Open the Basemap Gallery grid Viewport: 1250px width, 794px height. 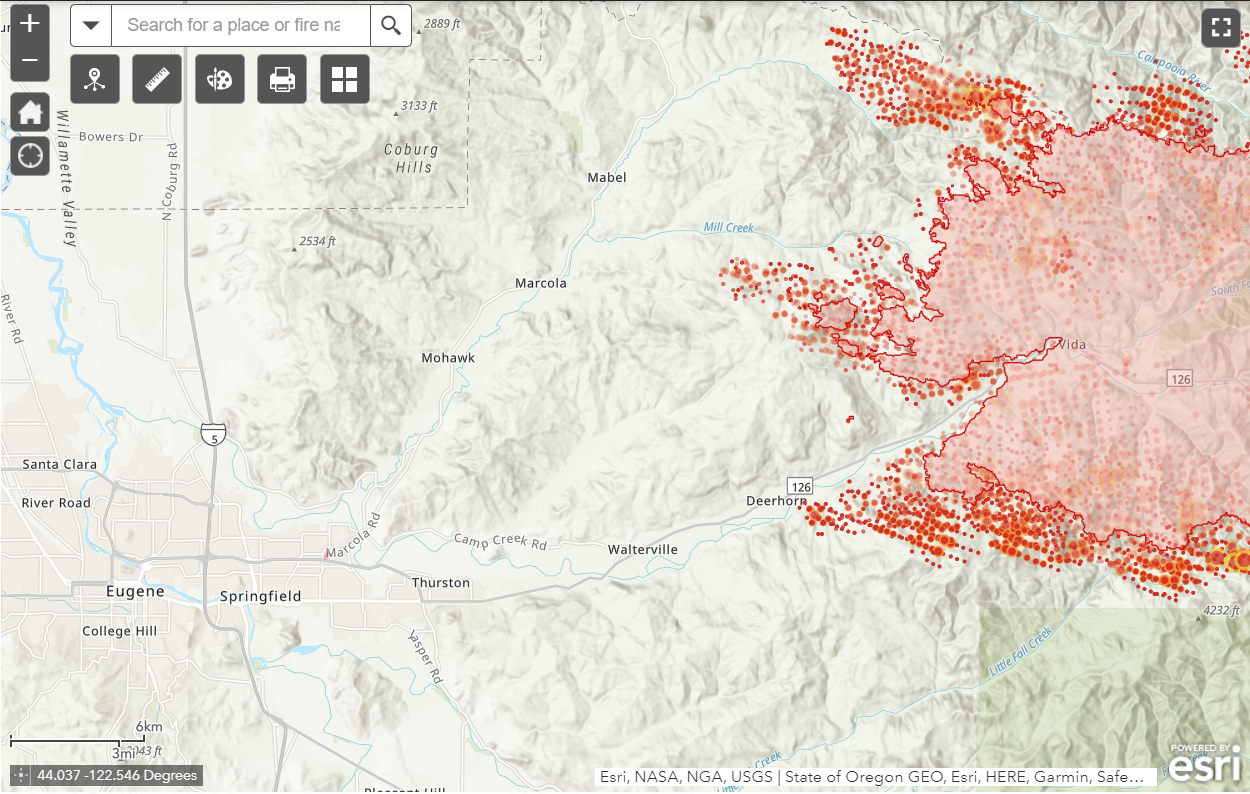(x=345, y=79)
